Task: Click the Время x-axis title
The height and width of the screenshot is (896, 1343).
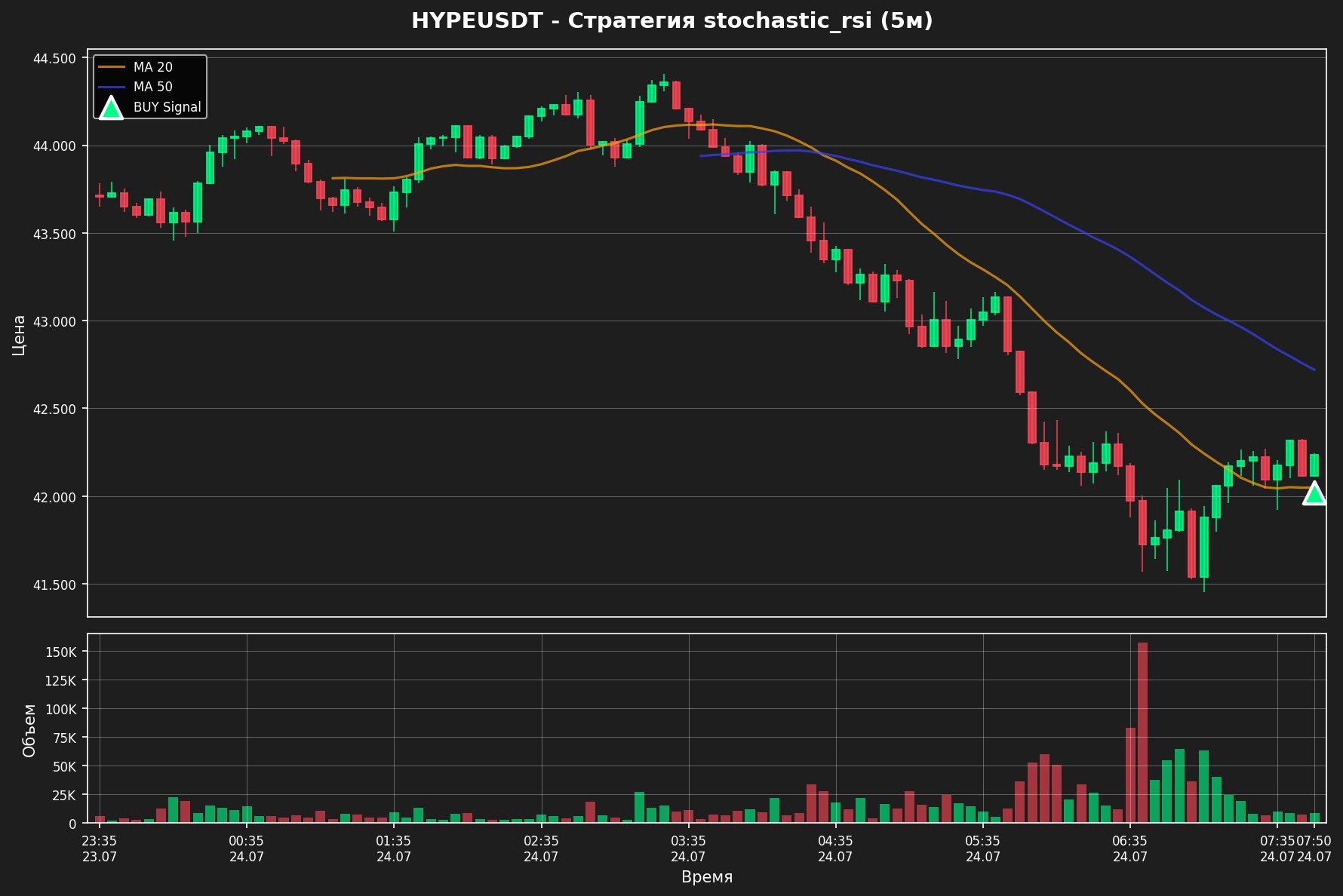Action: [707, 877]
